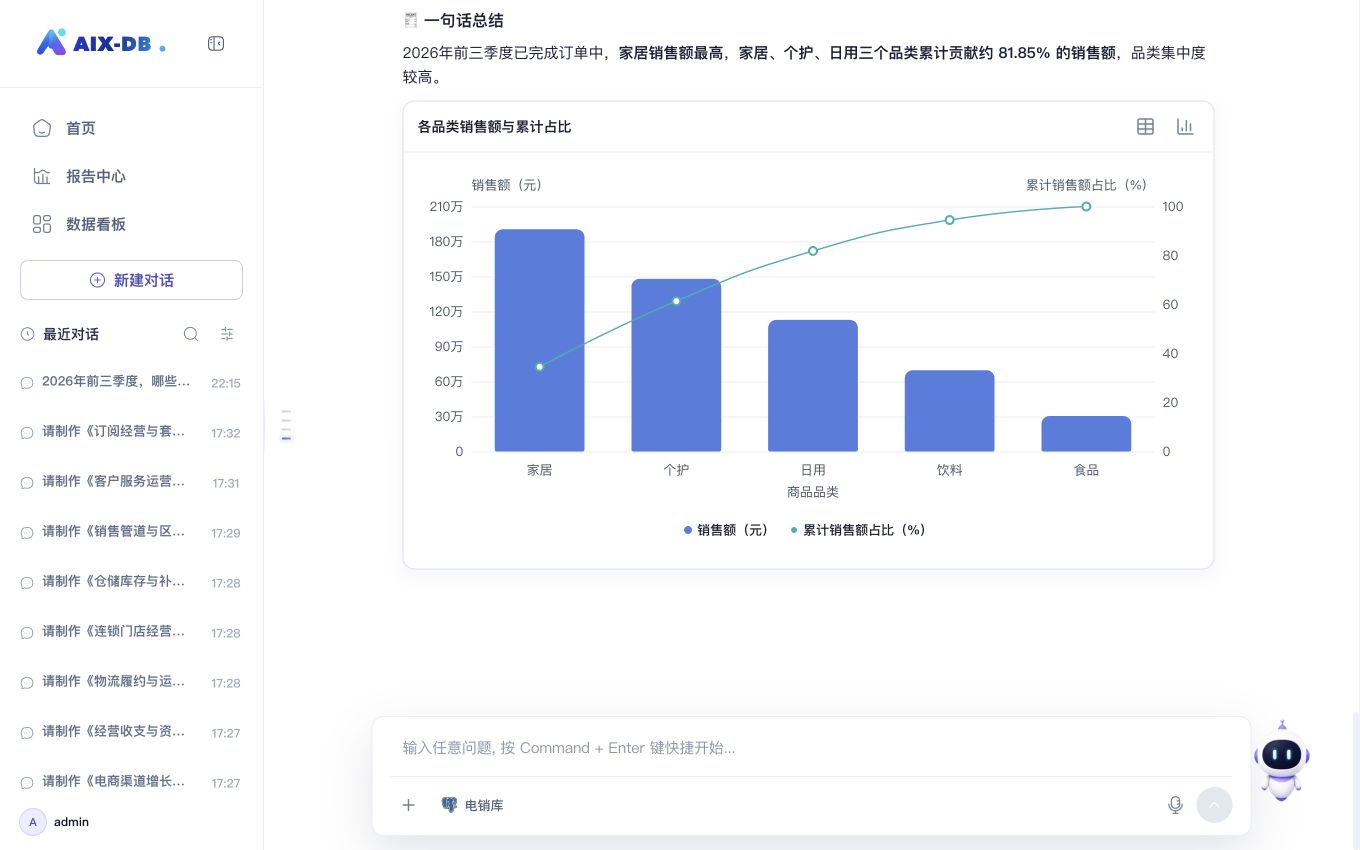Switch chart to table view icon
The image size is (1360, 850).
[1145, 126]
